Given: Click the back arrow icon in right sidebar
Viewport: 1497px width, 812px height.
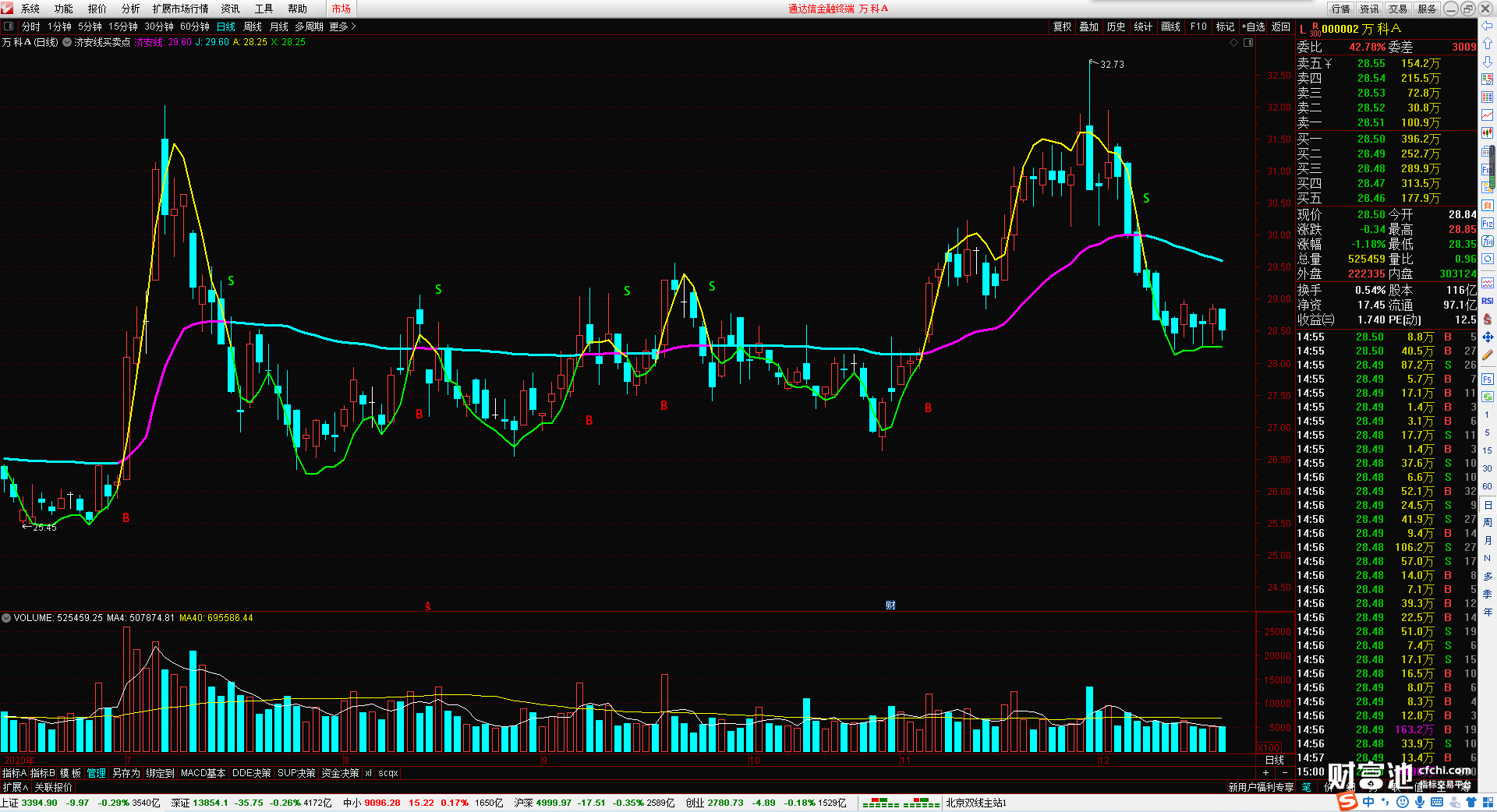Looking at the screenshot, I should pos(1487,26).
